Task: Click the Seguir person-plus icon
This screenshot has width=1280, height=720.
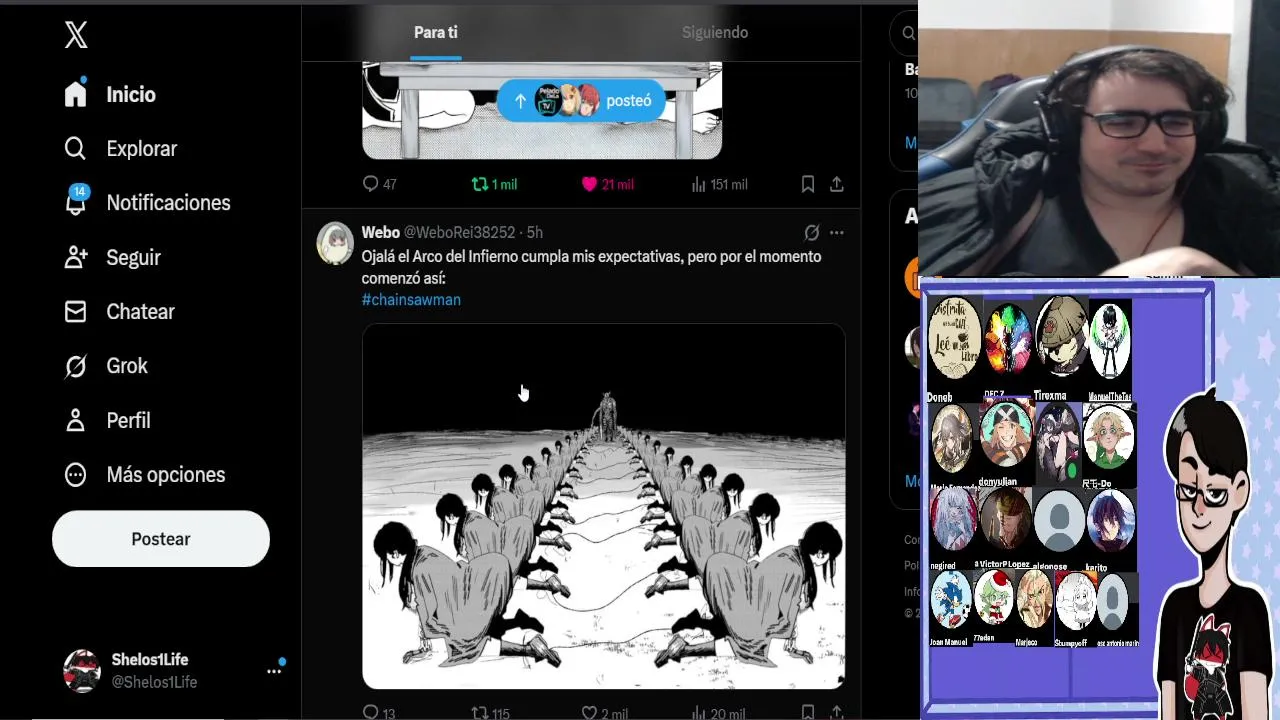Action: (76, 257)
